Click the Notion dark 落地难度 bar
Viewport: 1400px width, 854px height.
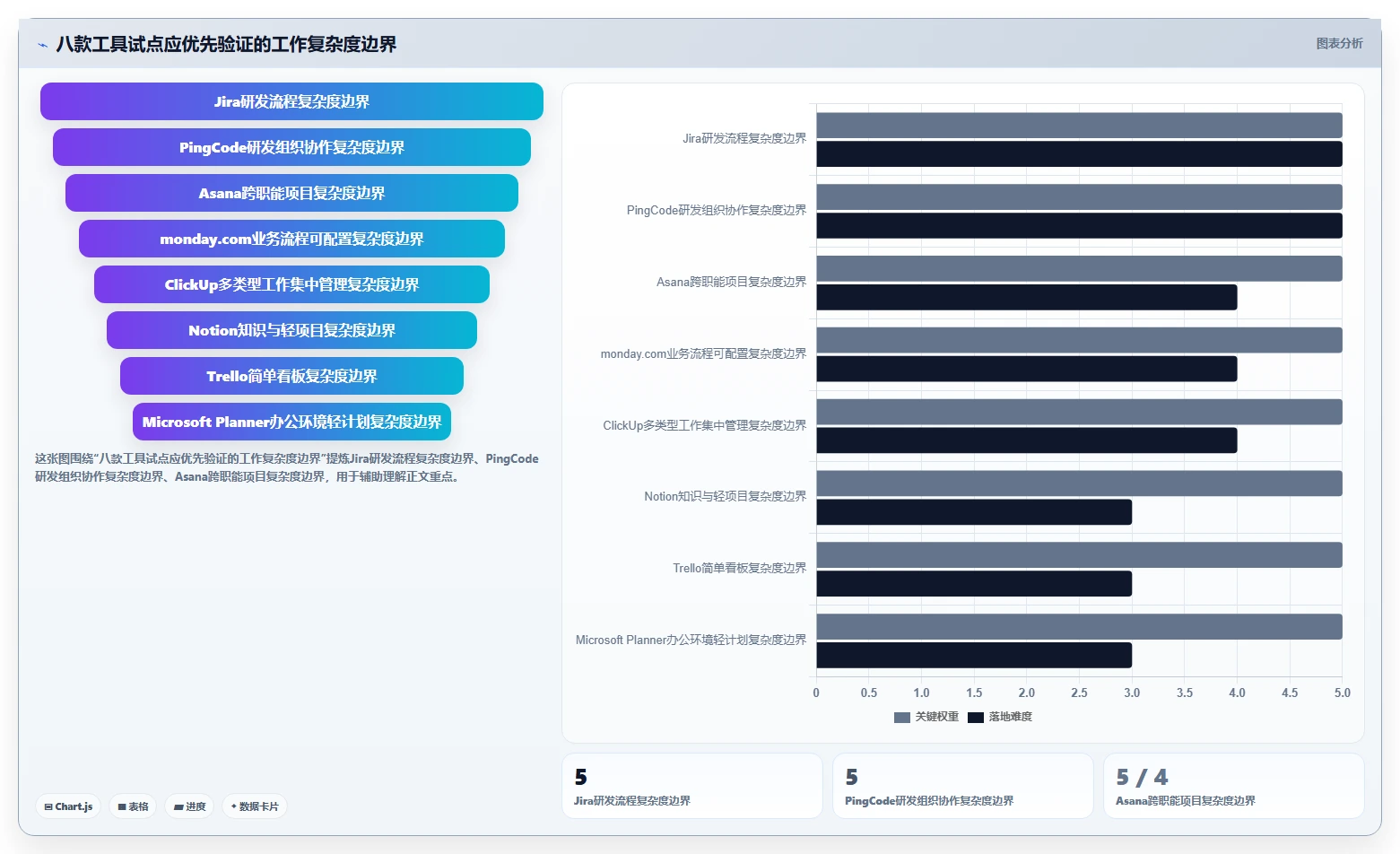click(x=974, y=512)
